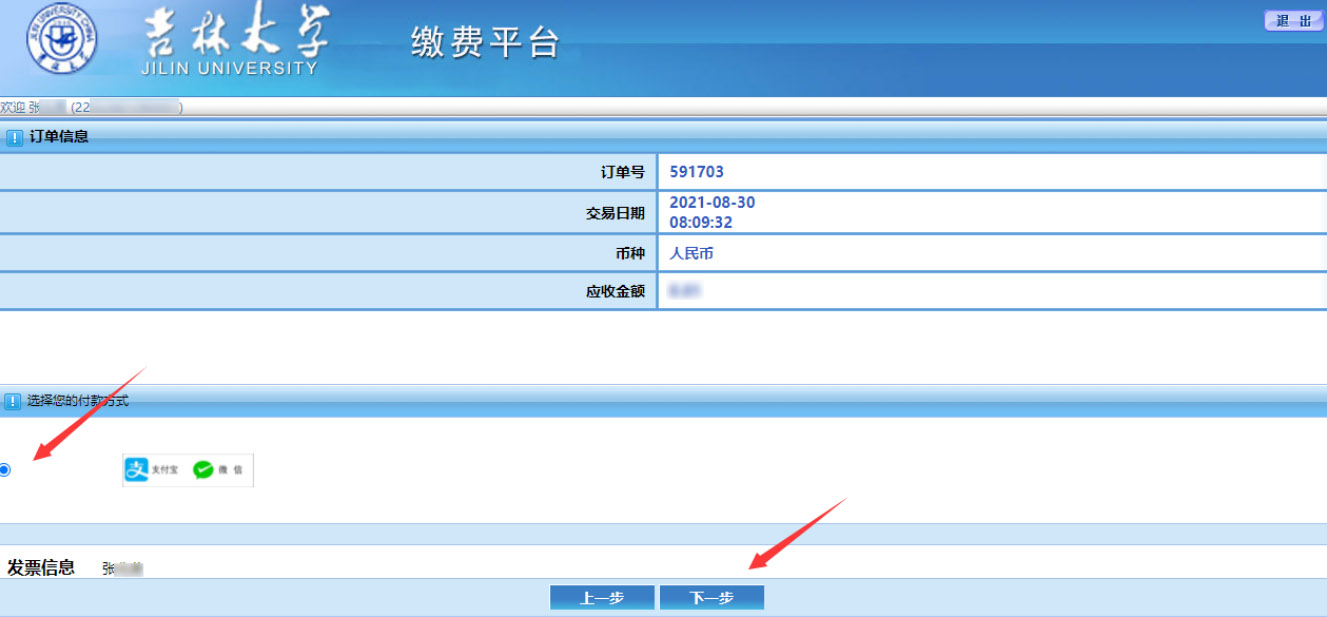
Task: Click the info icon beside 选择您的付款方式
Action: [12, 402]
